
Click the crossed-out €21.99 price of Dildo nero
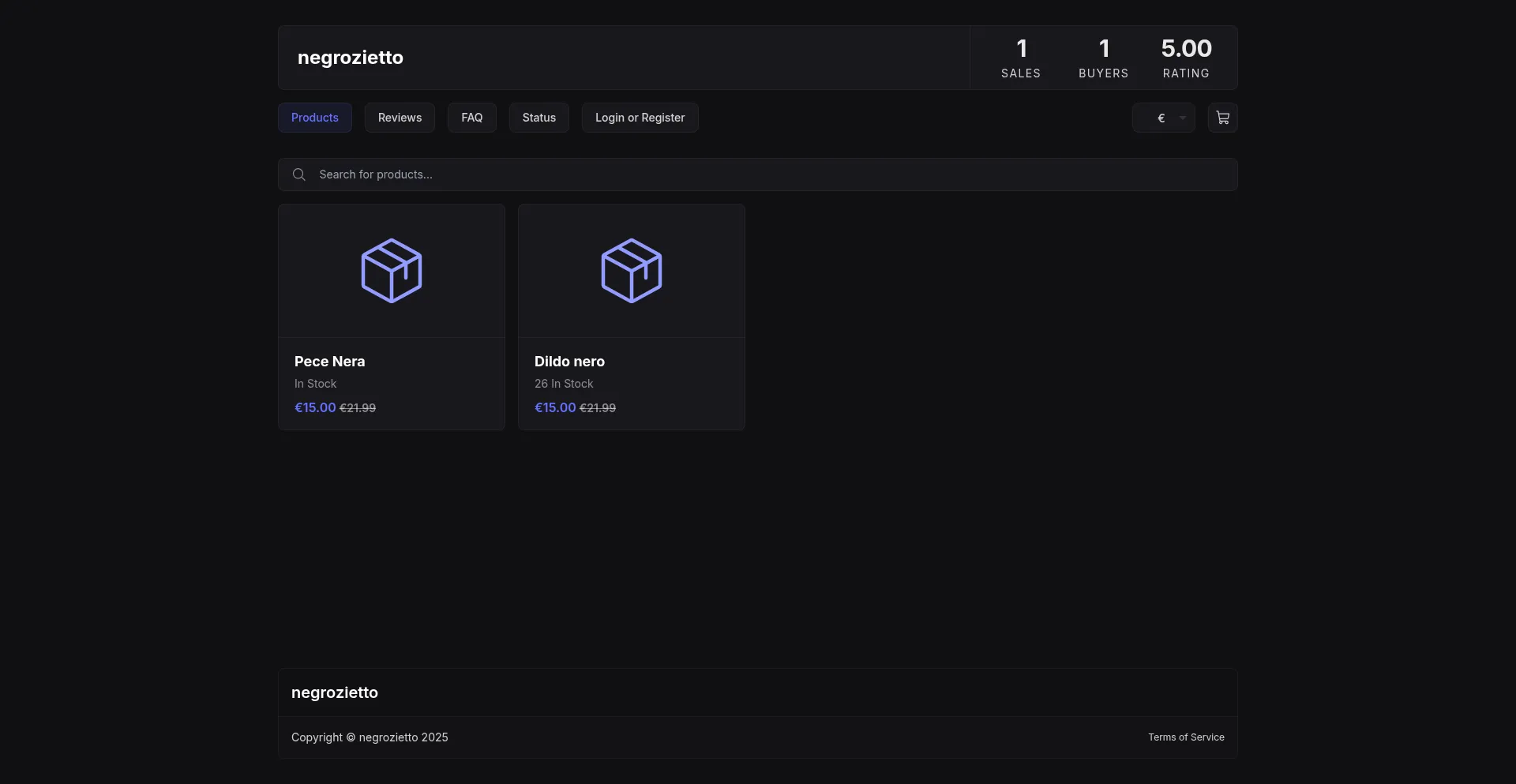tap(598, 408)
